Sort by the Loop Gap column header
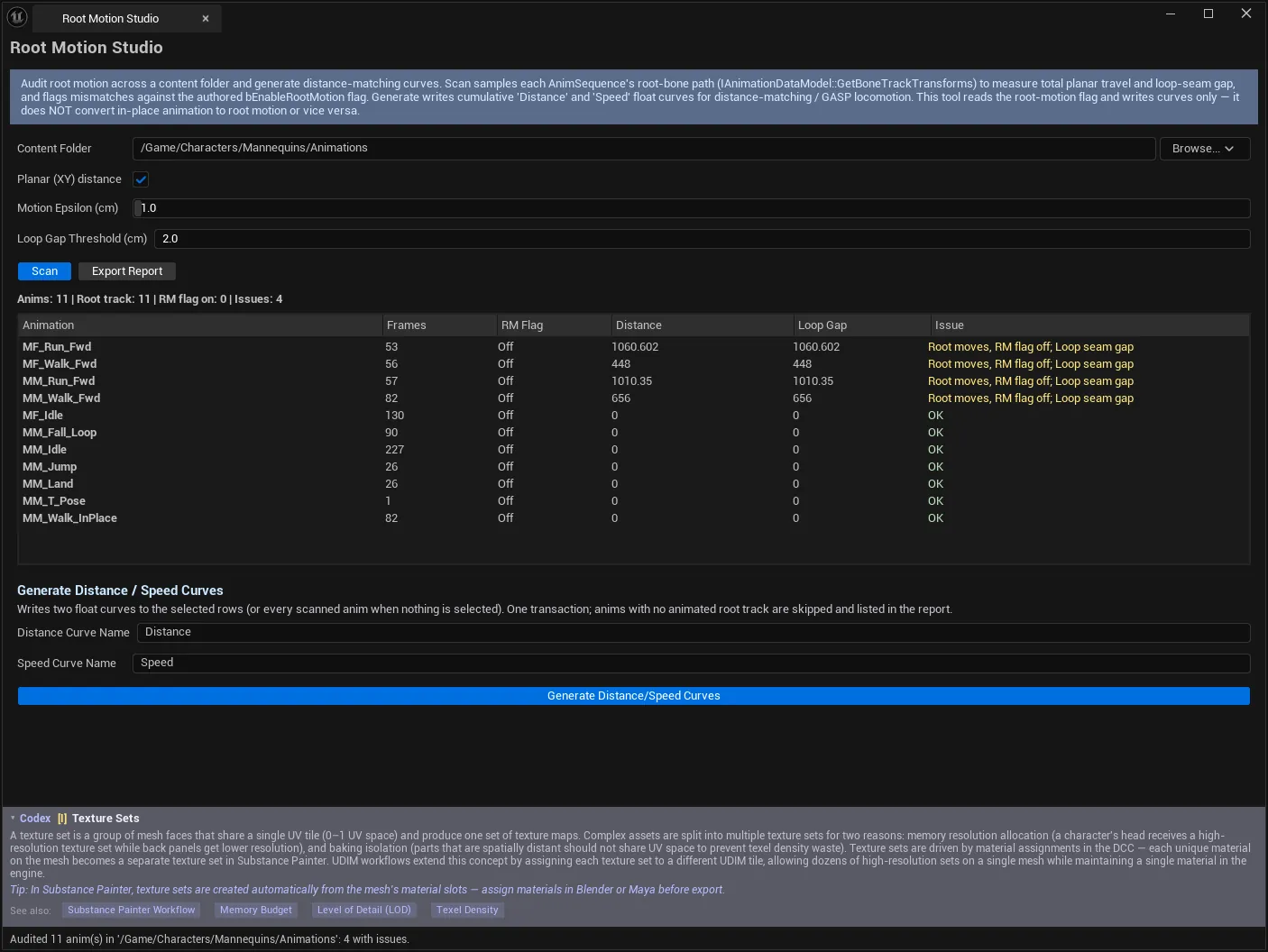The height and width of the screenshot is (952, 1268). [x=862, y=325]
